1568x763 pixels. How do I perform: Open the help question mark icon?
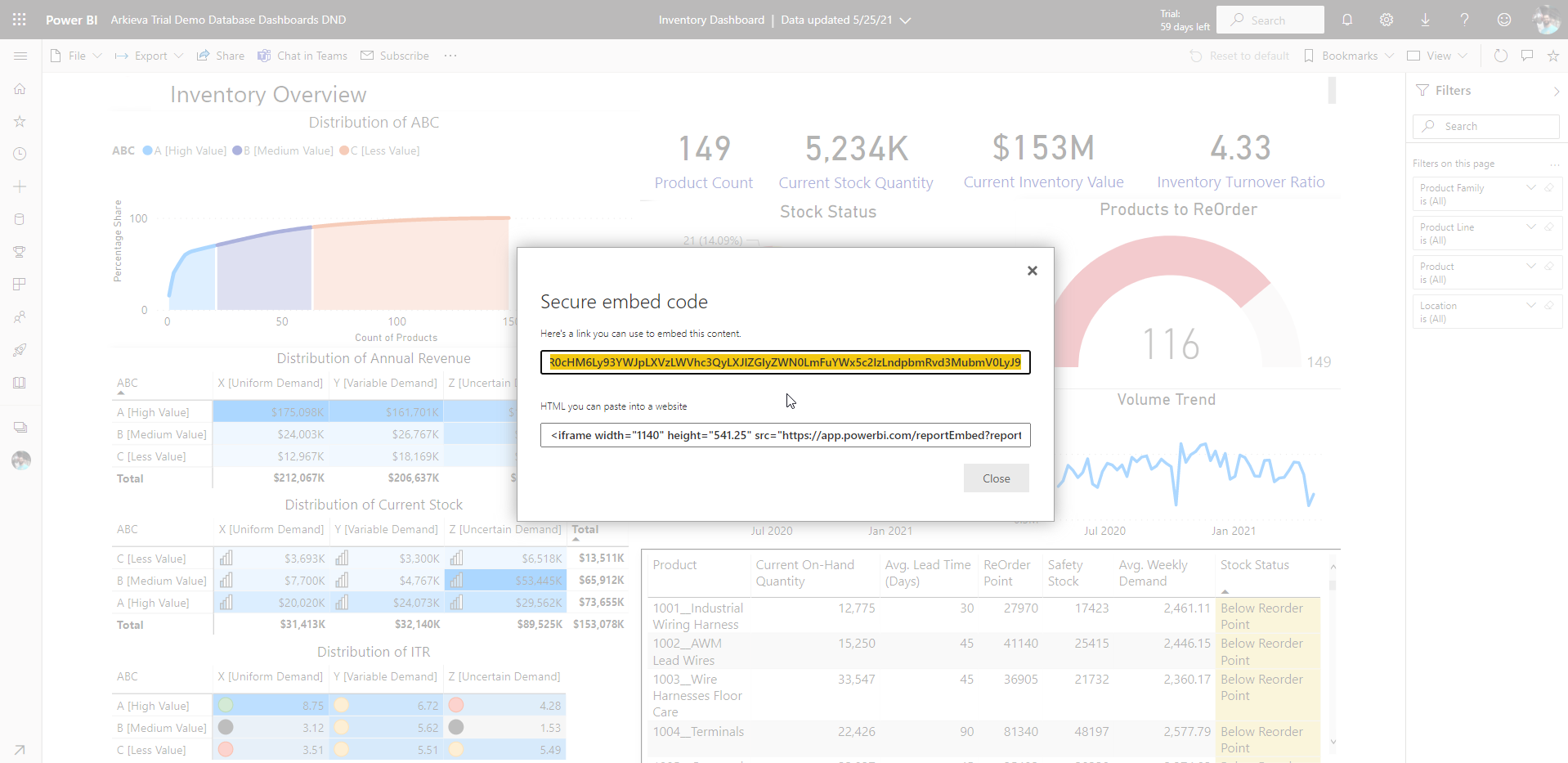[x=1464, y=20]
